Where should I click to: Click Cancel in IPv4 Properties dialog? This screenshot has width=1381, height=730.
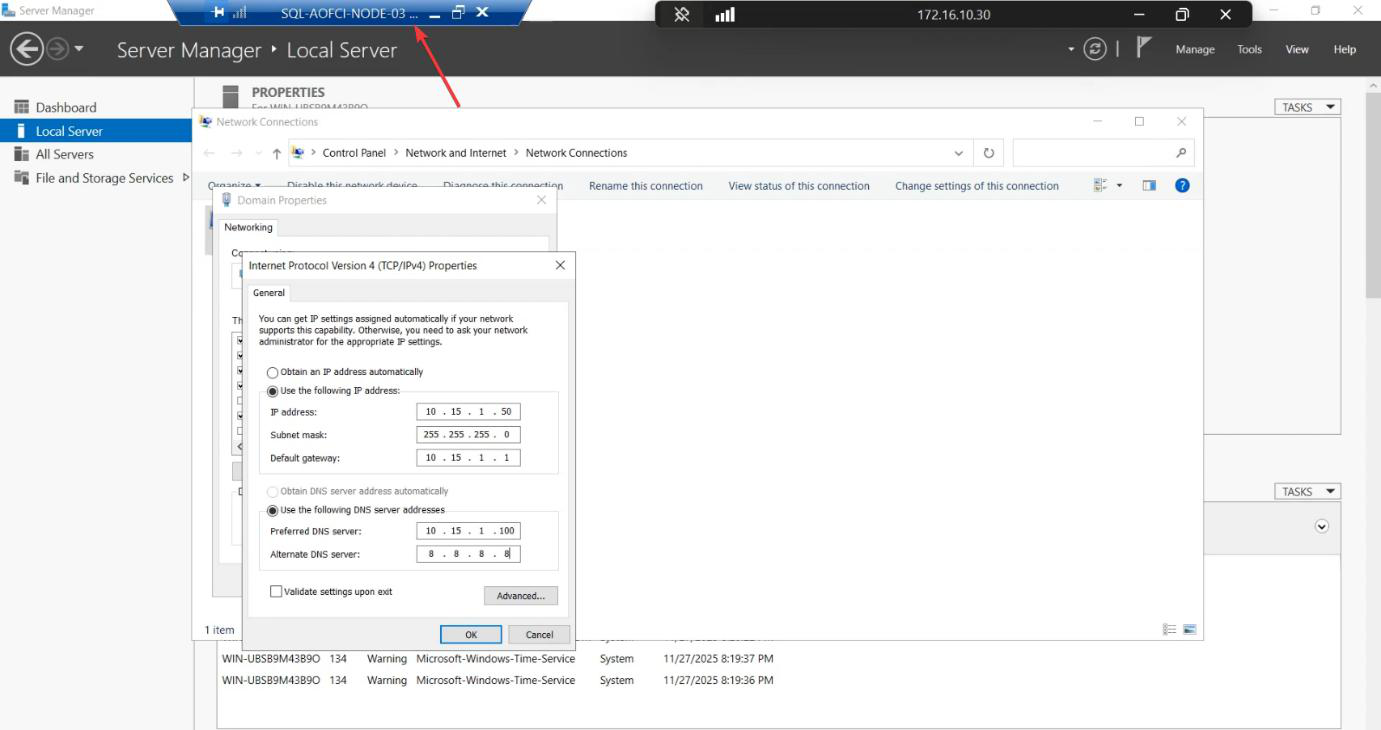[x=540, y=635]
